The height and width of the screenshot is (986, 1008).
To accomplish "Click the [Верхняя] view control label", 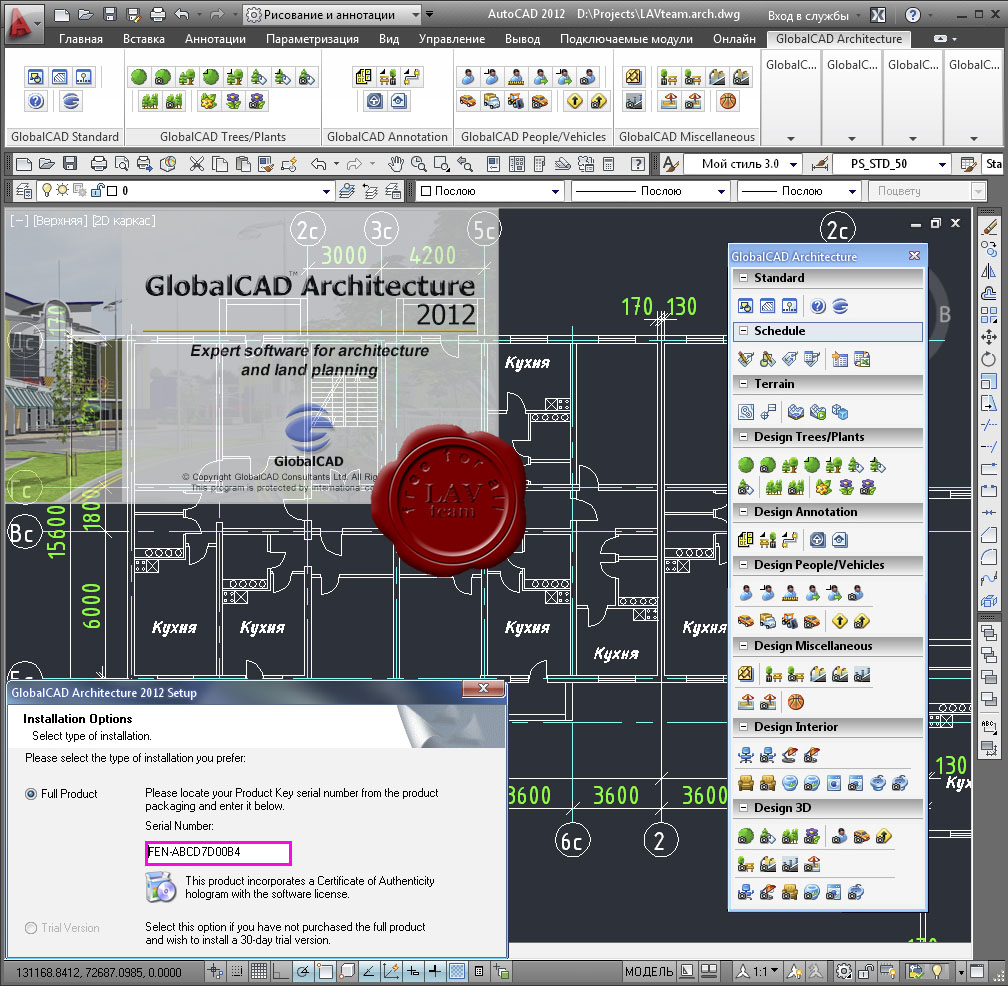I will click(60, 220).
